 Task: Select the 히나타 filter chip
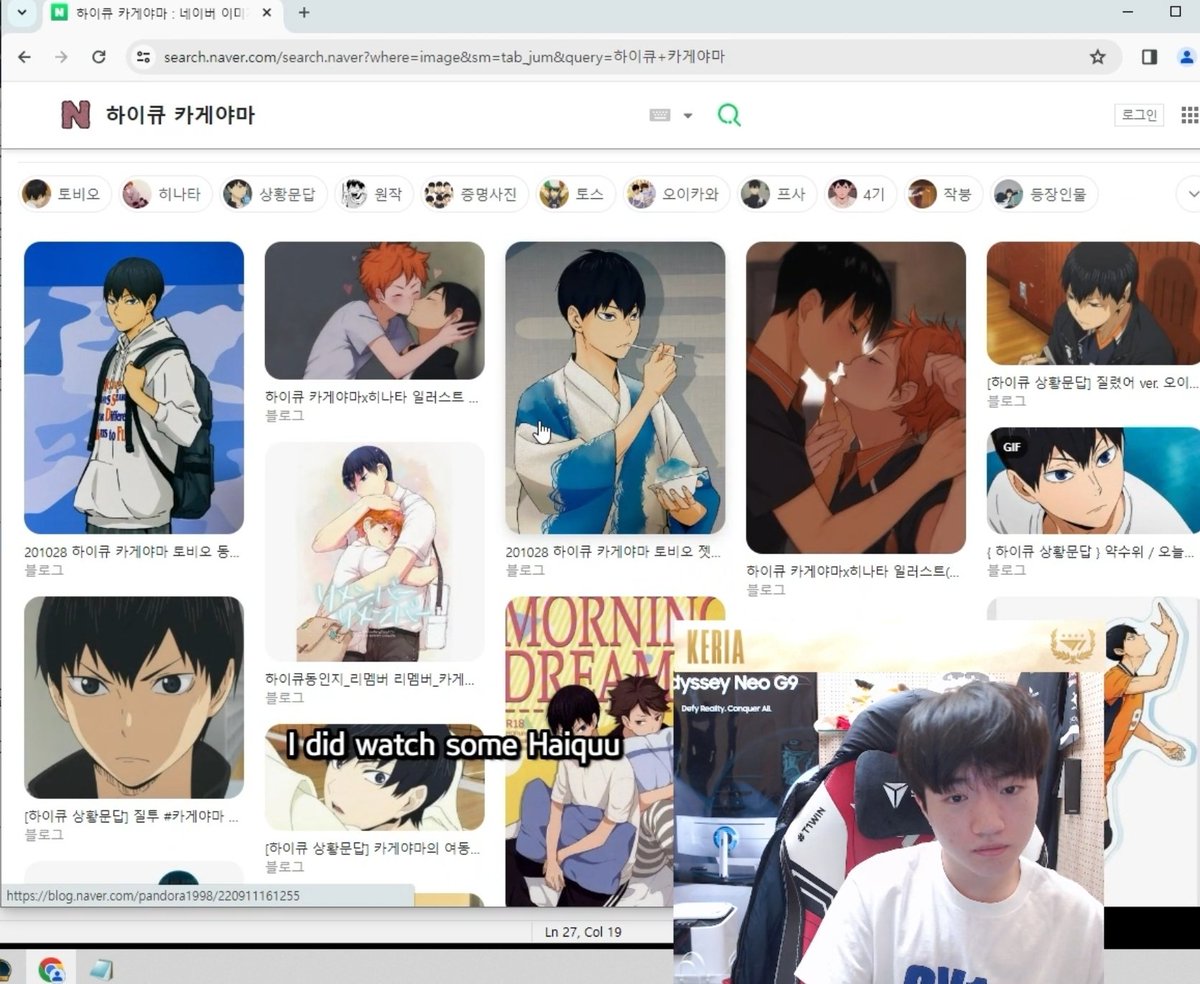point(165,194)
